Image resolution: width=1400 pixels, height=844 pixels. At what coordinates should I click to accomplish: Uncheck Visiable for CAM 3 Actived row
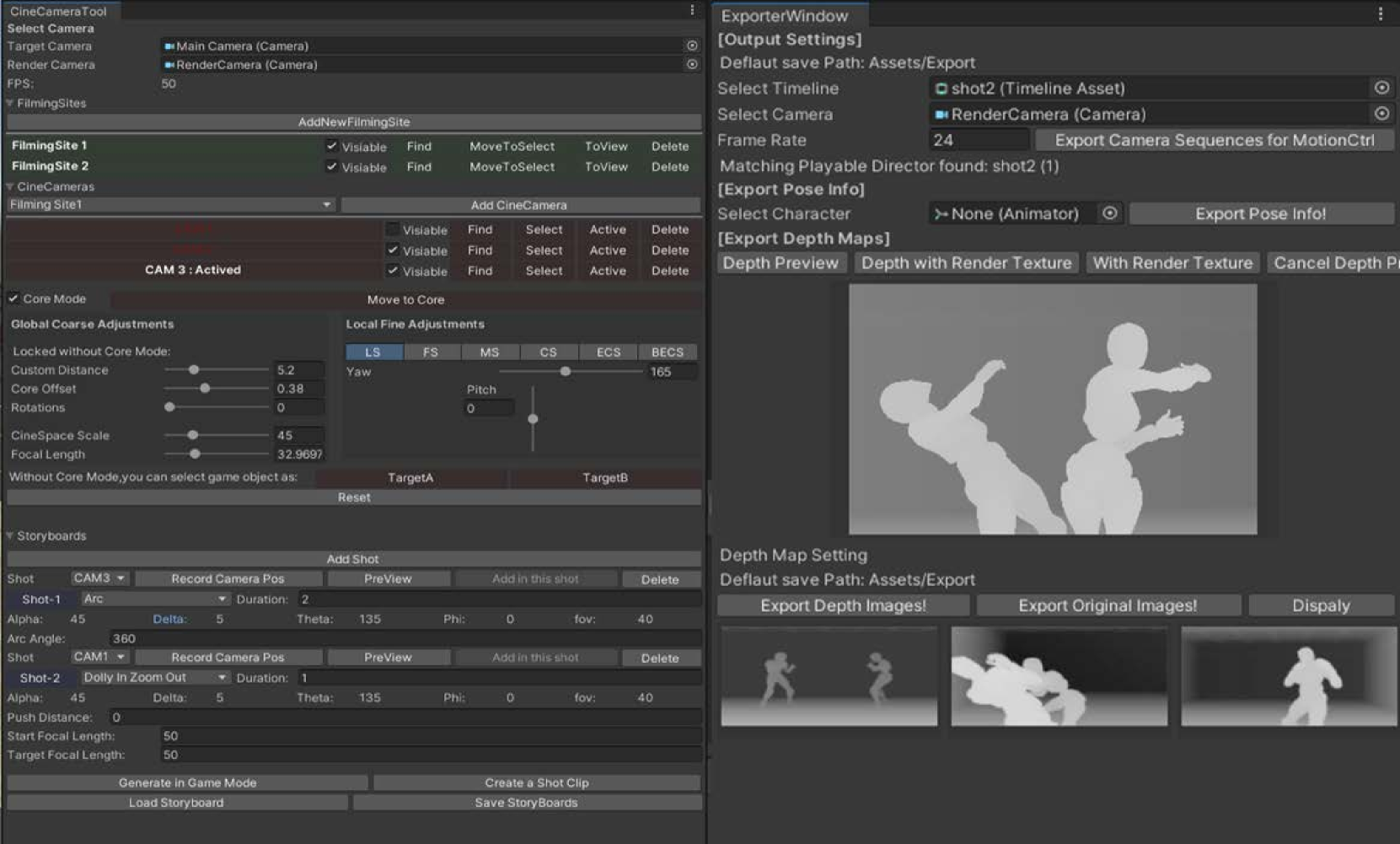pos(393,271)
